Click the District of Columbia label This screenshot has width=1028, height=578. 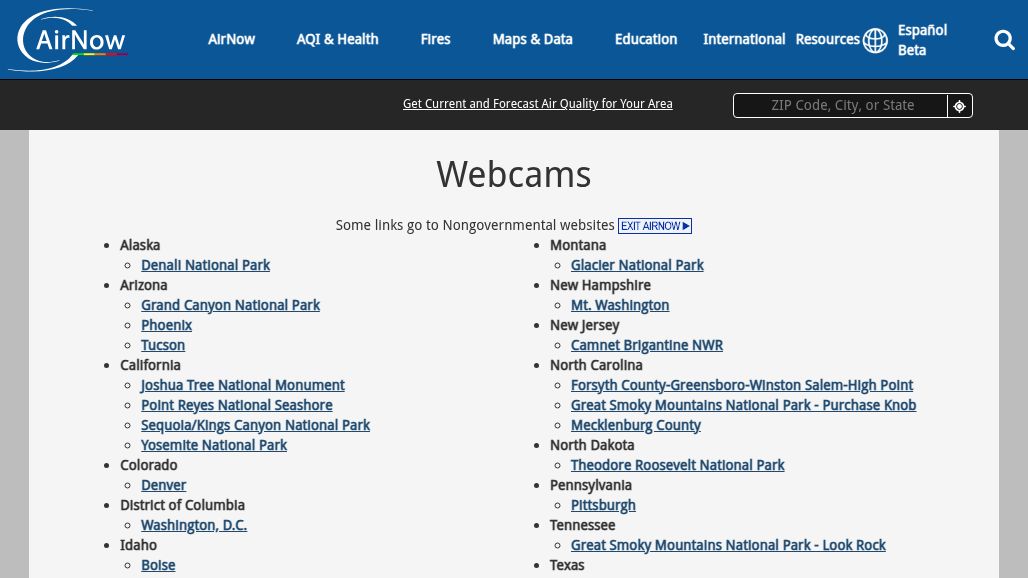[x=182, y=505]
